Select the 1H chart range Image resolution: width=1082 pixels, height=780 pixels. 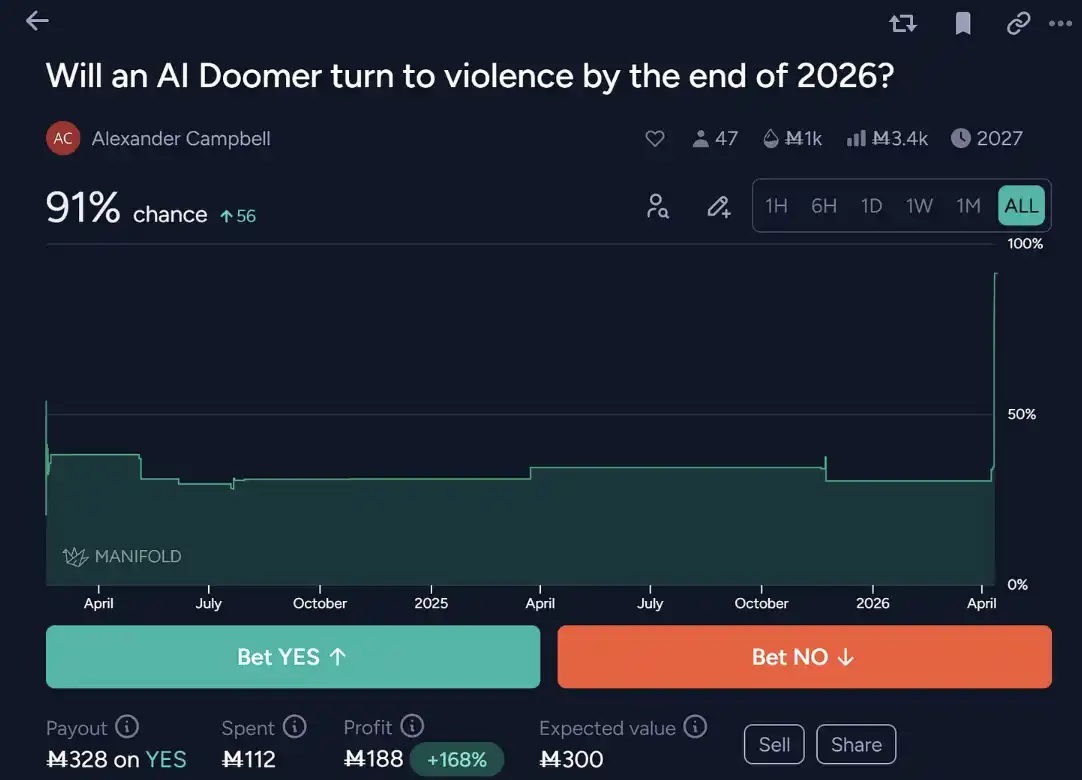pos(776,206)
